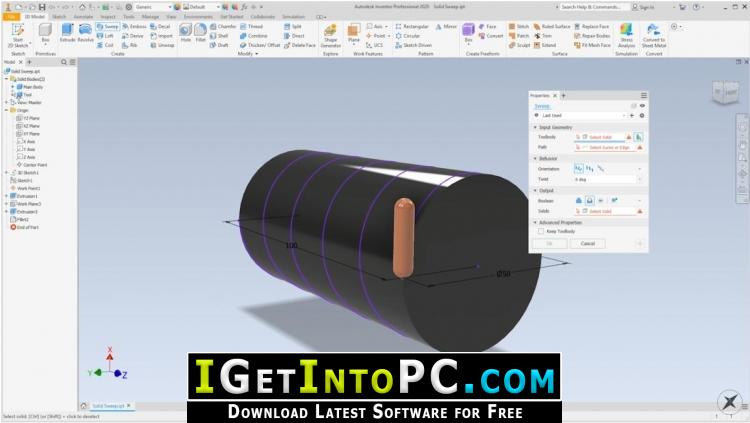750x423 pixels.
Task: Click the Save icon in quick access toolbar
Action: click(42, 7)
